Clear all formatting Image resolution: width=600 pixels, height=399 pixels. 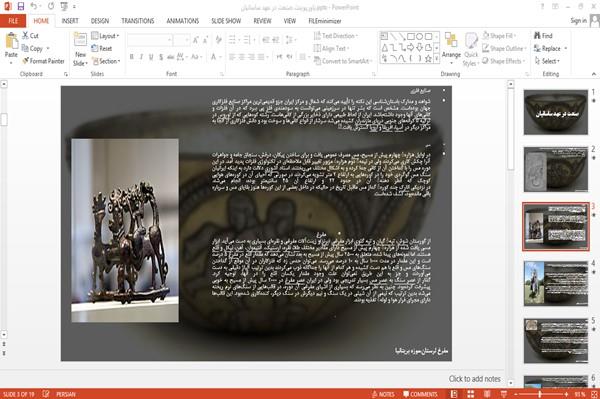[219, 40]
